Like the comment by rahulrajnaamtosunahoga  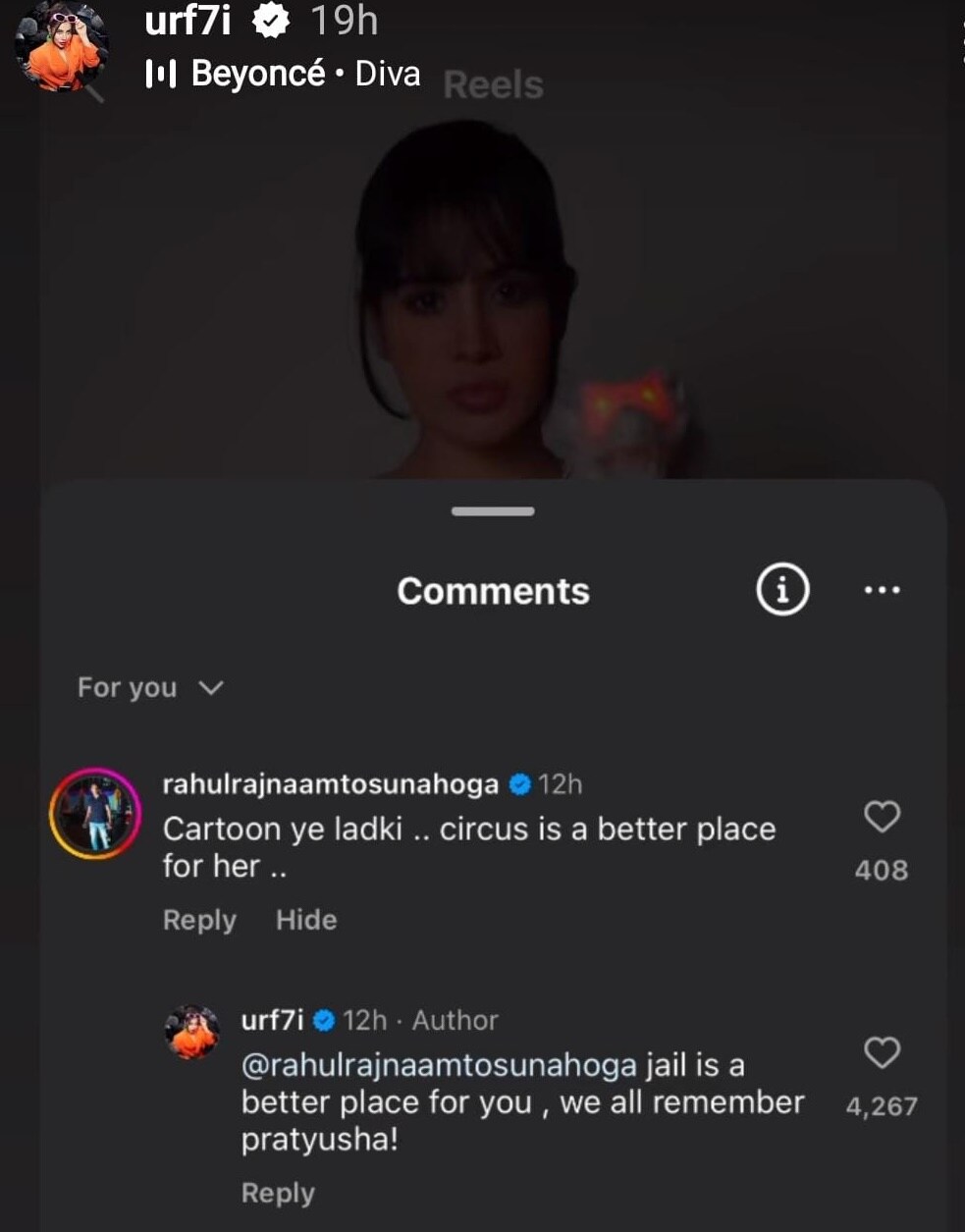click(x=882, y=817)
